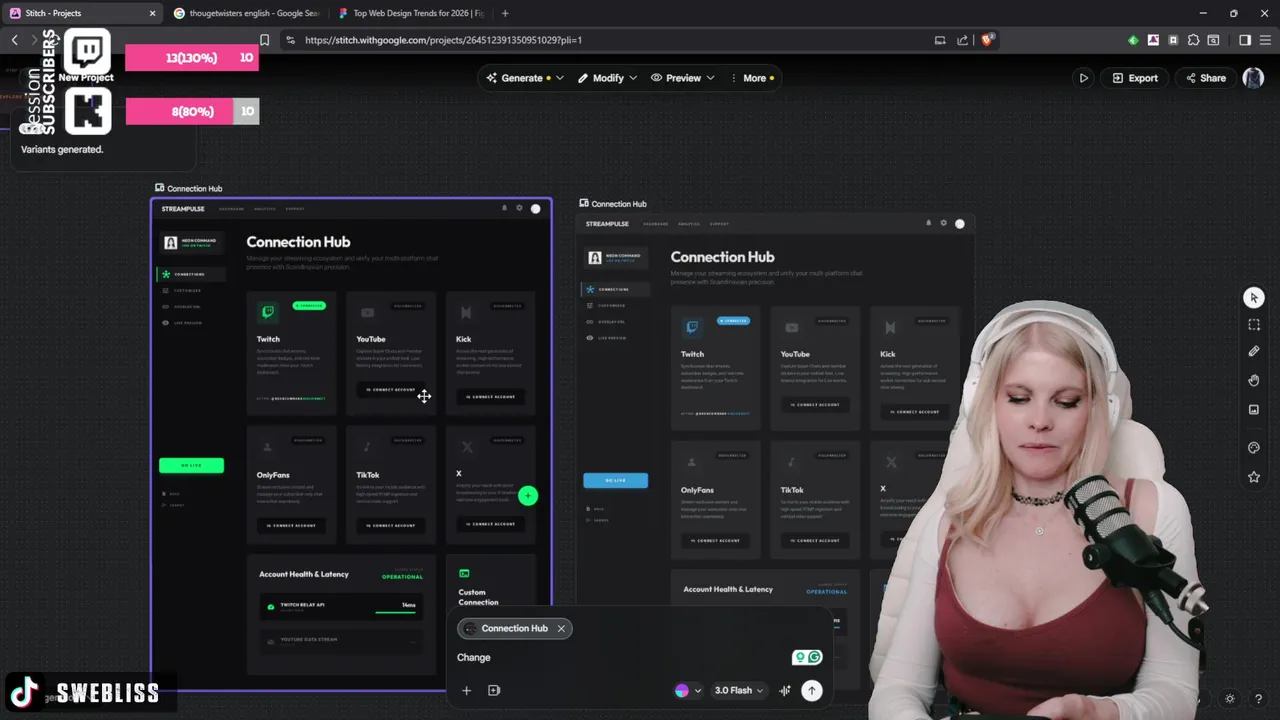This screenshot has height=720, width=1280.
Task: Click Account Health & Latency in left design
Action: pyautogui.click(x=304, y=574)
